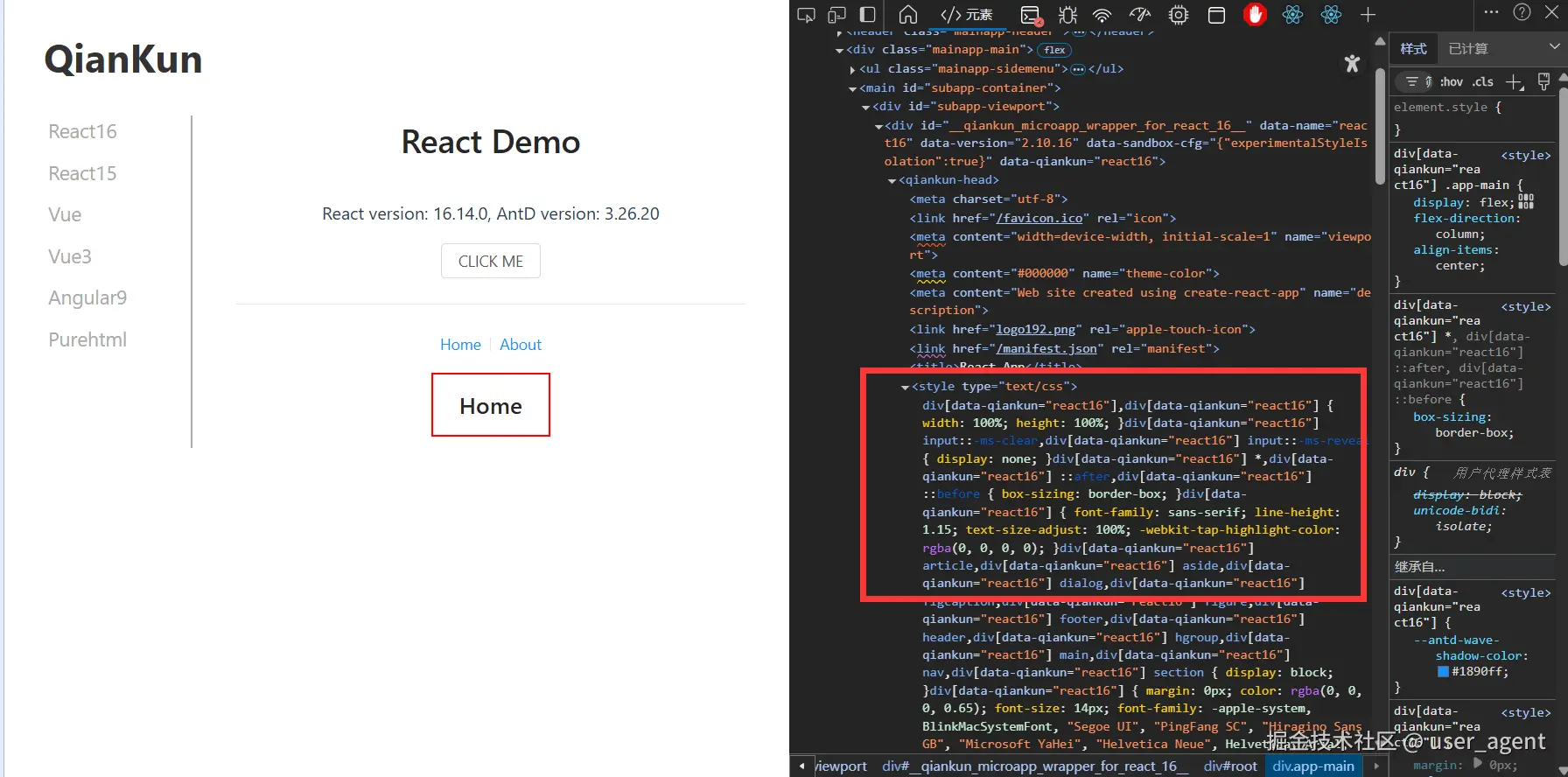Open the /favicon.ico href link
Screen dimensions: 1568x777
(1039, 219)
